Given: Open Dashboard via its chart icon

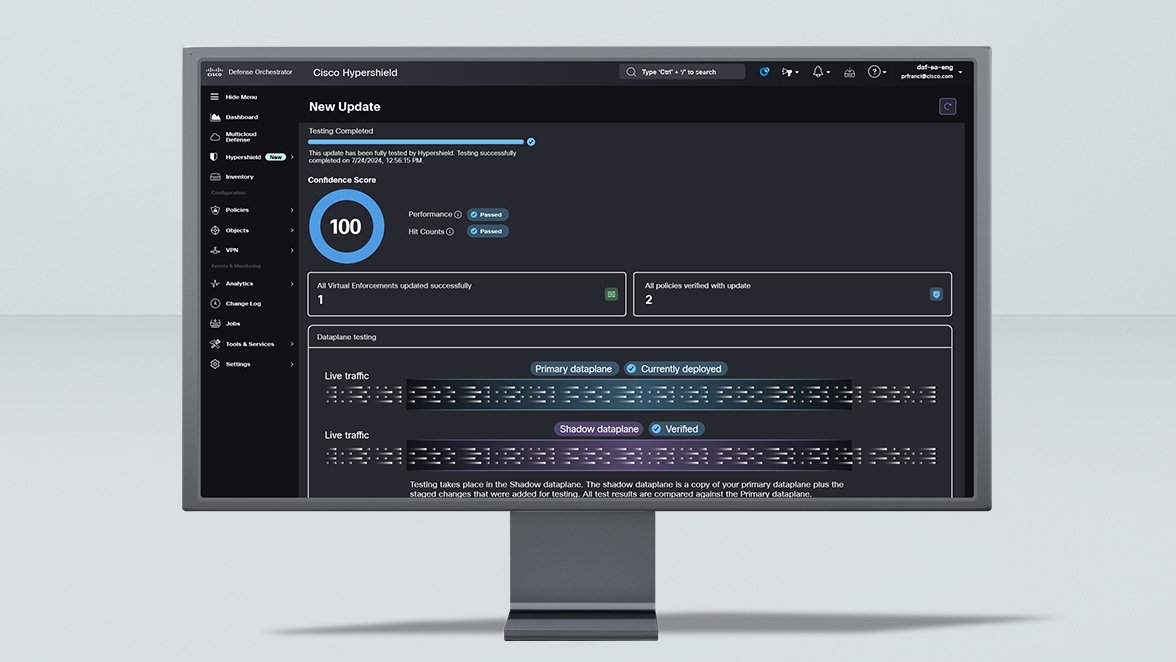Looking at the screenshot, I should click(x=215, y=117).
